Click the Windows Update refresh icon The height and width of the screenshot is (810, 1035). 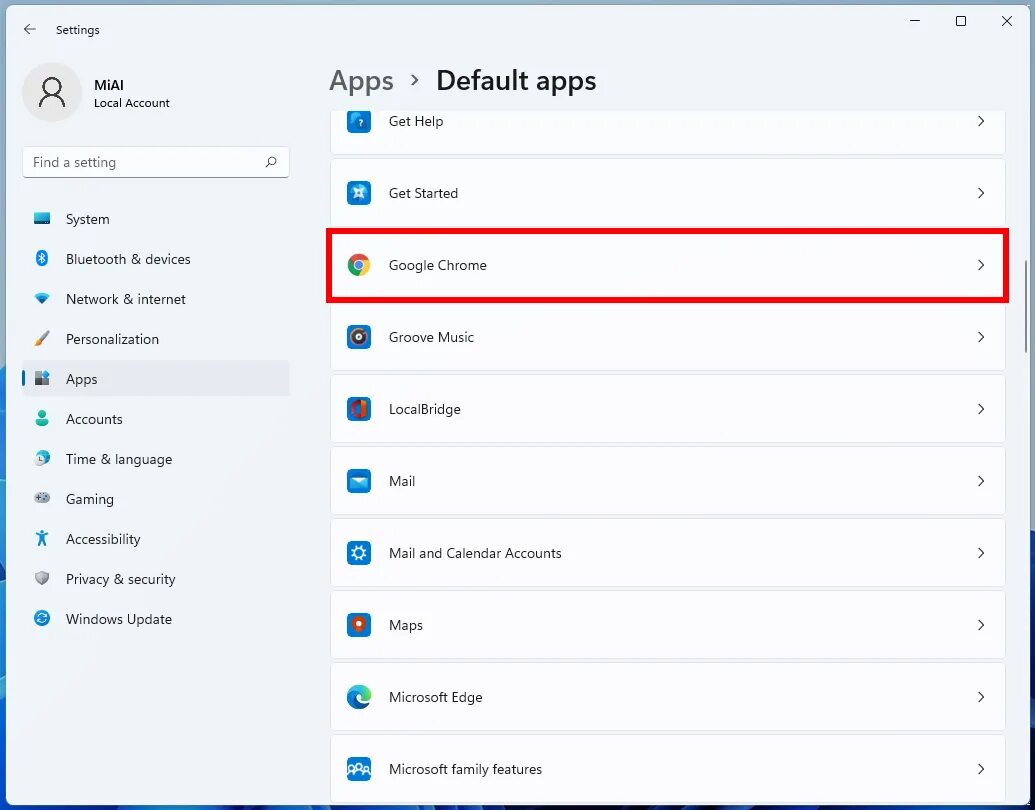pyautogui.click(x=42, y=619)
